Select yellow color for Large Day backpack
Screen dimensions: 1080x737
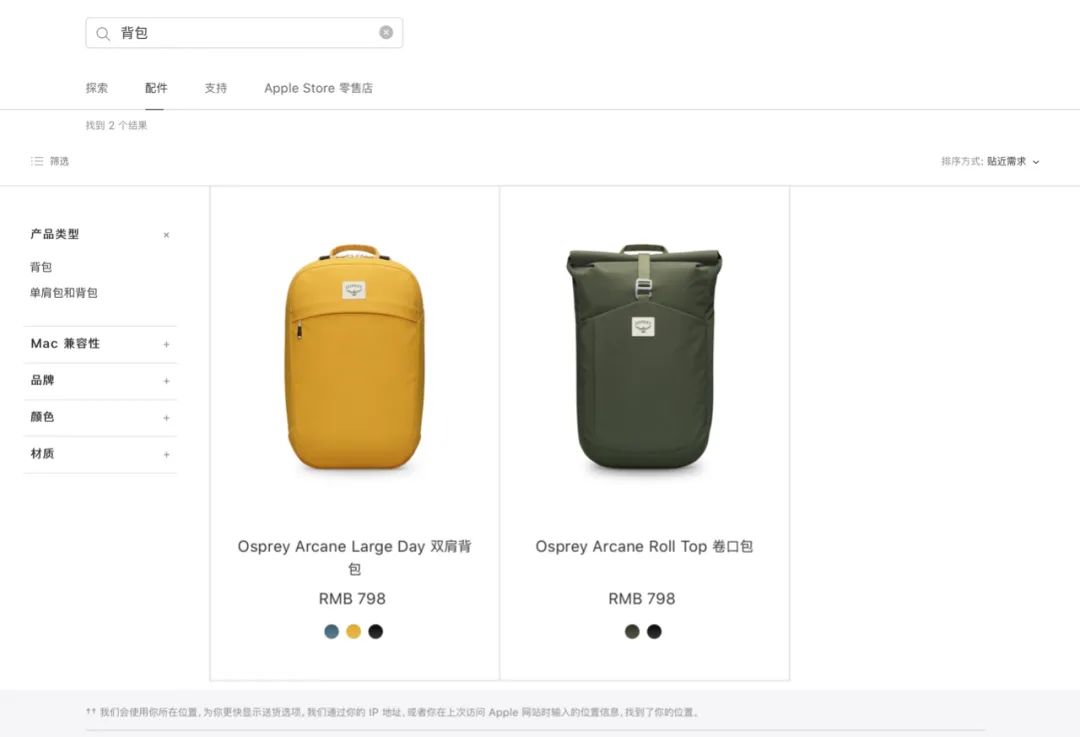tap(353, 632)
